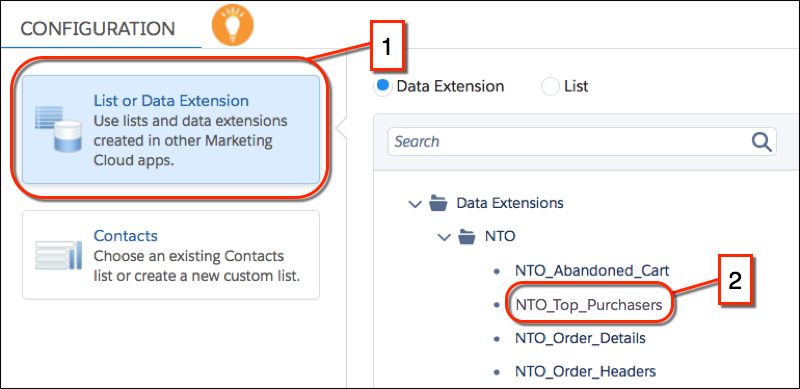Select NTO_Order_Headers data extension
The width and height of the screenshot is (800, 389).
pyautogui.click(x=585, y=371)
